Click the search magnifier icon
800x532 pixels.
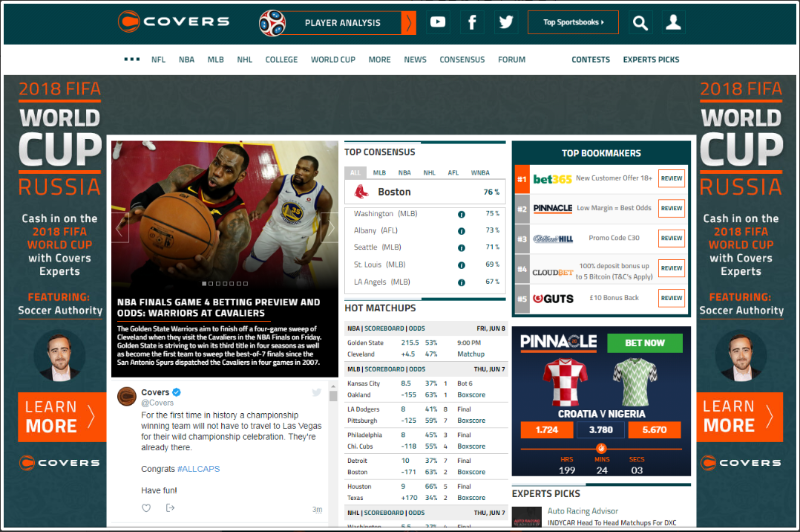pos(640,22)
